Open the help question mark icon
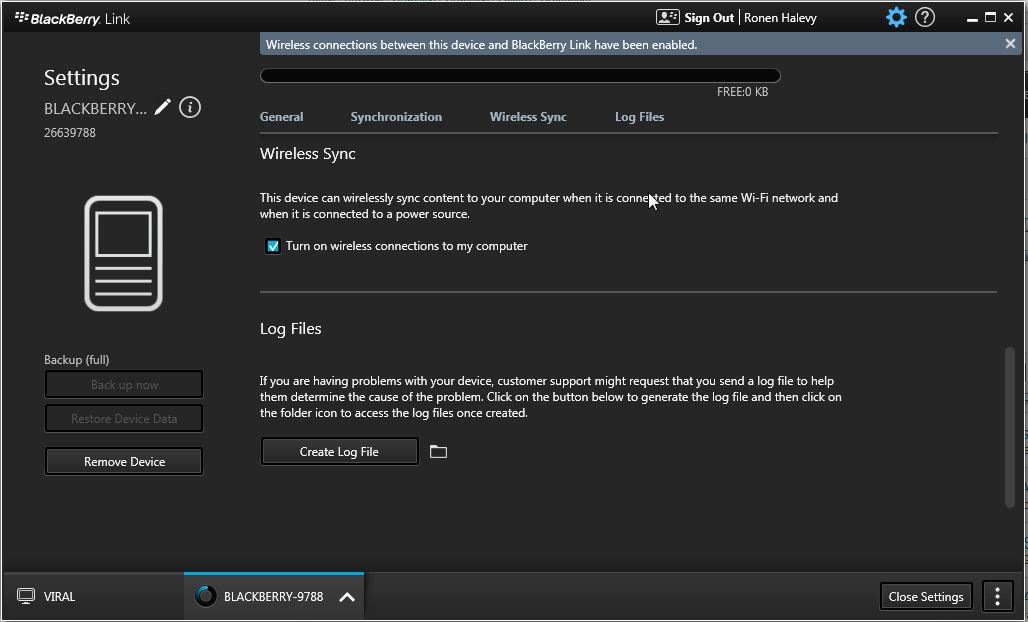The height and width of the screenshot is (622, 1028). [925, 17]
